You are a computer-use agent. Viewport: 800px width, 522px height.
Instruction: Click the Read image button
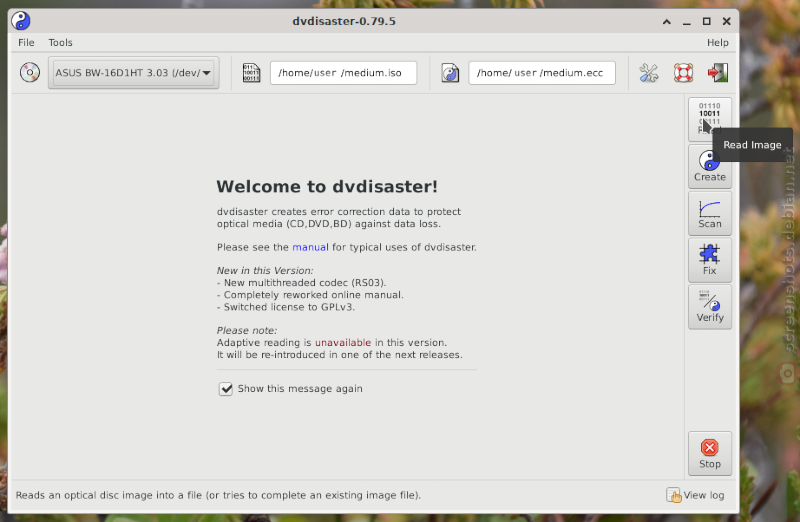pos(710,119)
